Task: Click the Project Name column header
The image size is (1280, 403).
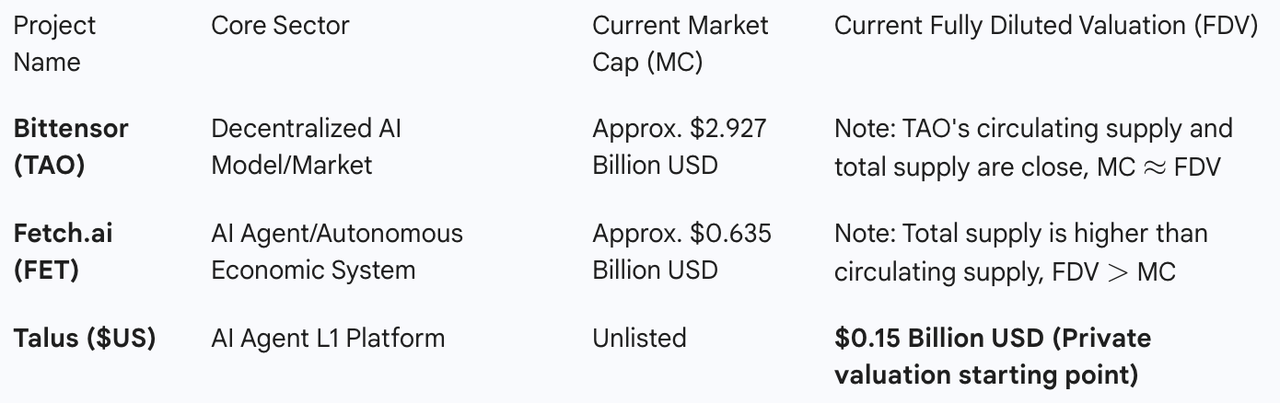Action: click(x=54, y=43)
